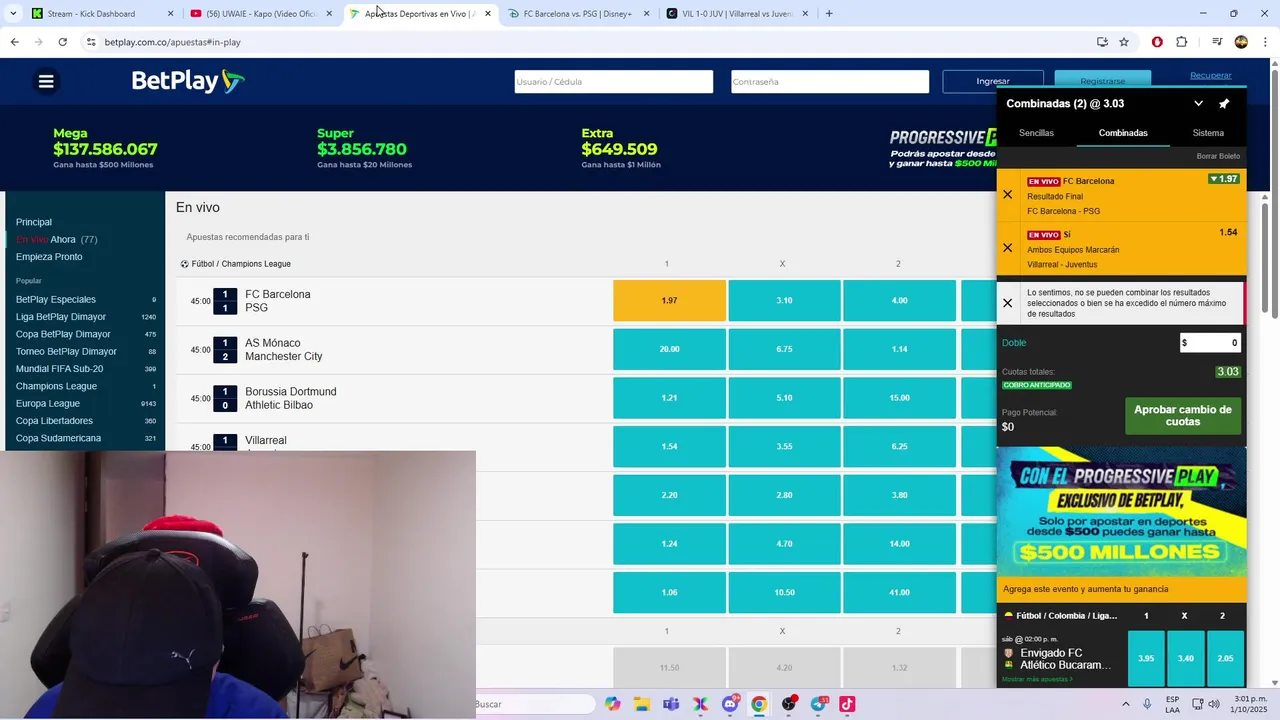Open Copilot from the taskbar
This screenshot has width=1280, height=720.
click(x=612, y=704)
